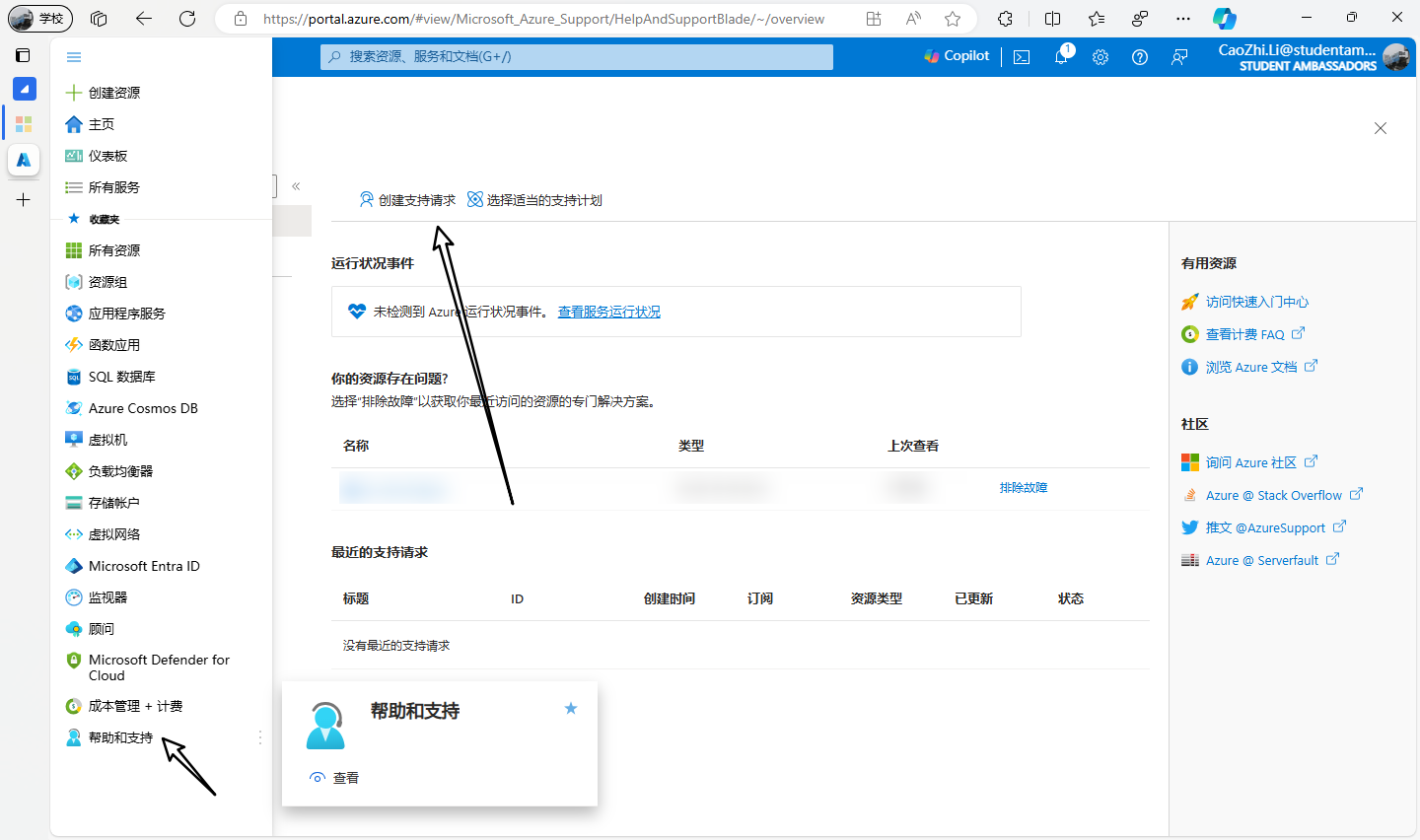Launch Copilot from the Azure top bar

tap(955, 56)
